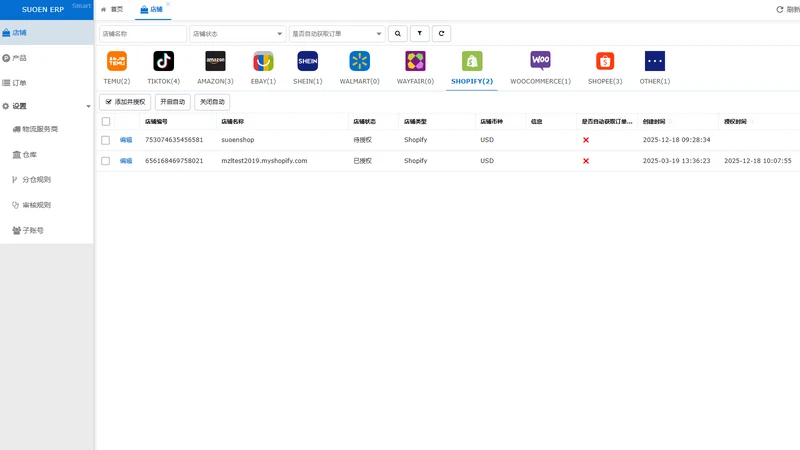
Task: Click 2025-12-18 09:28:34 creation time
Action: (677, 140)
